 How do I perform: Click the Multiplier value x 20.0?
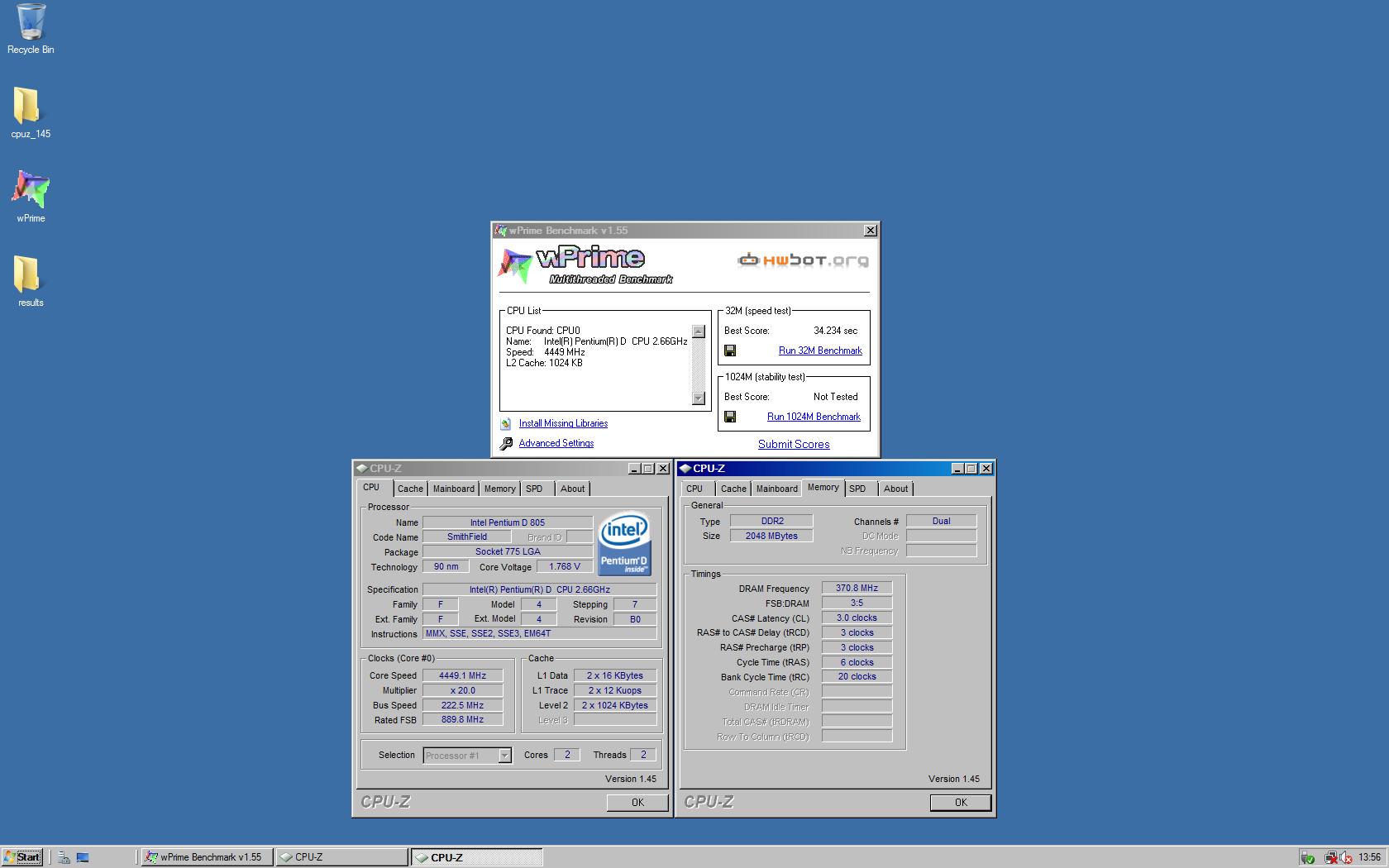coord(462,690)
